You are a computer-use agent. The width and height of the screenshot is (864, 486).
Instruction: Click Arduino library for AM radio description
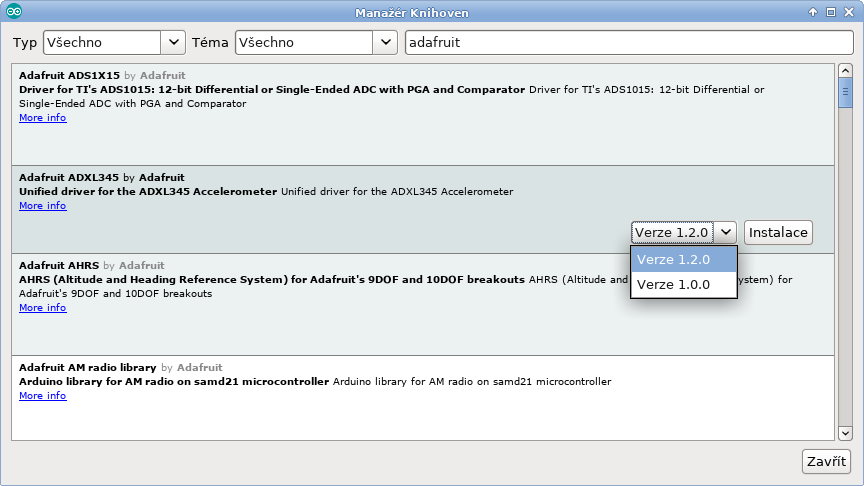pyautogui.click(x=315, y=382)
